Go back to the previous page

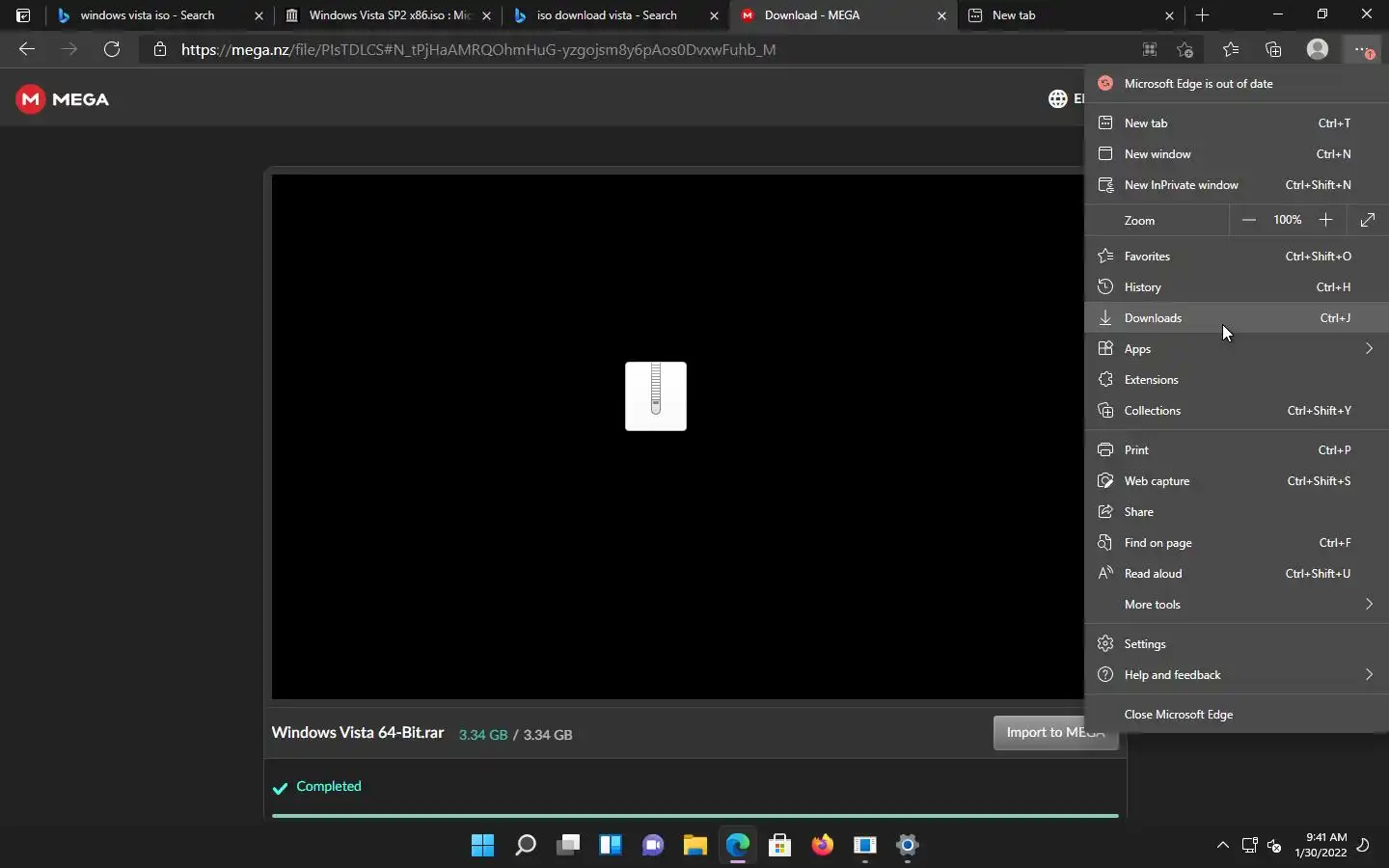(x=27, y=49)
